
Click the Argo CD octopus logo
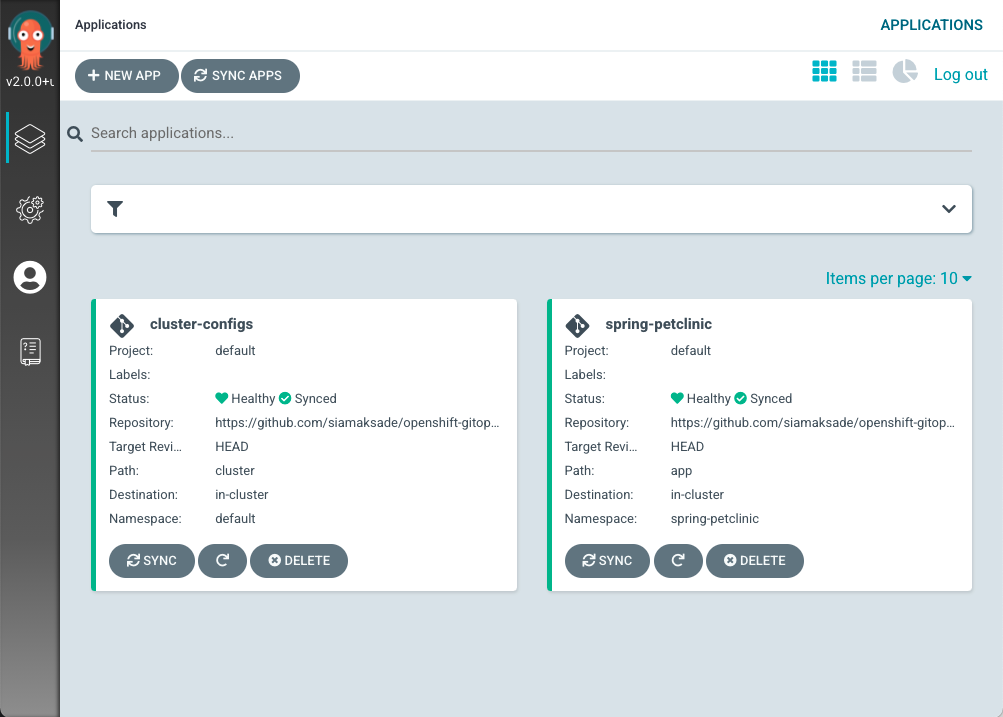[29, 40]
